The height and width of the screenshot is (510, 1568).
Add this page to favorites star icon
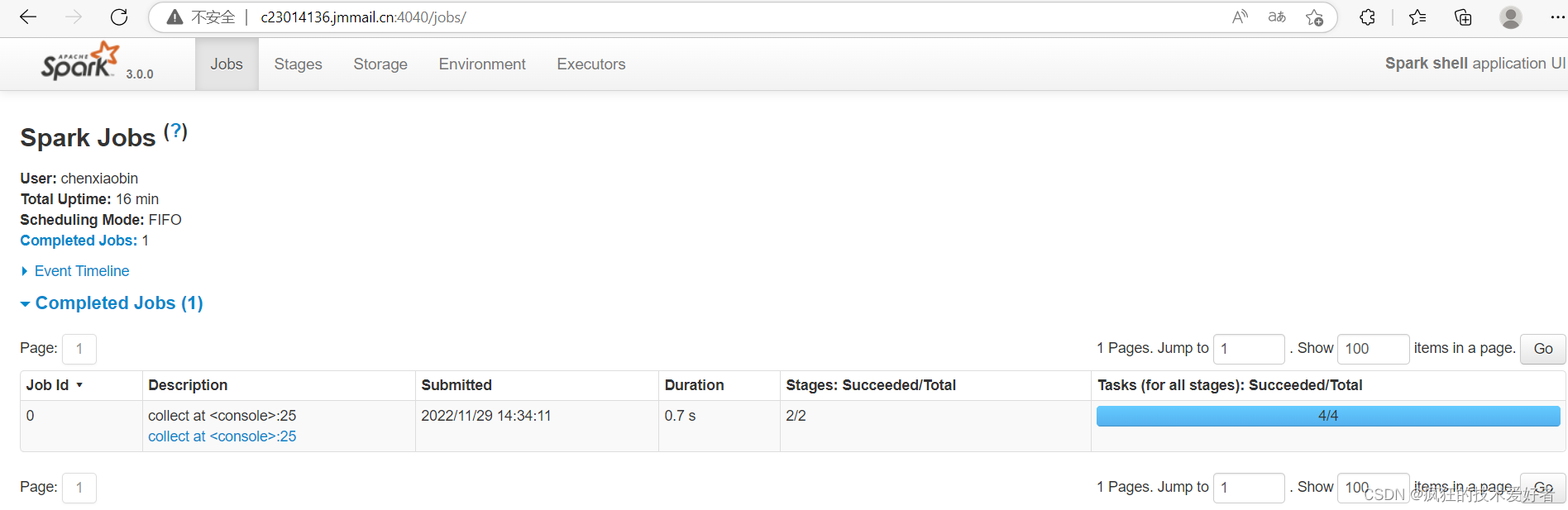(x=1314, y=17)
